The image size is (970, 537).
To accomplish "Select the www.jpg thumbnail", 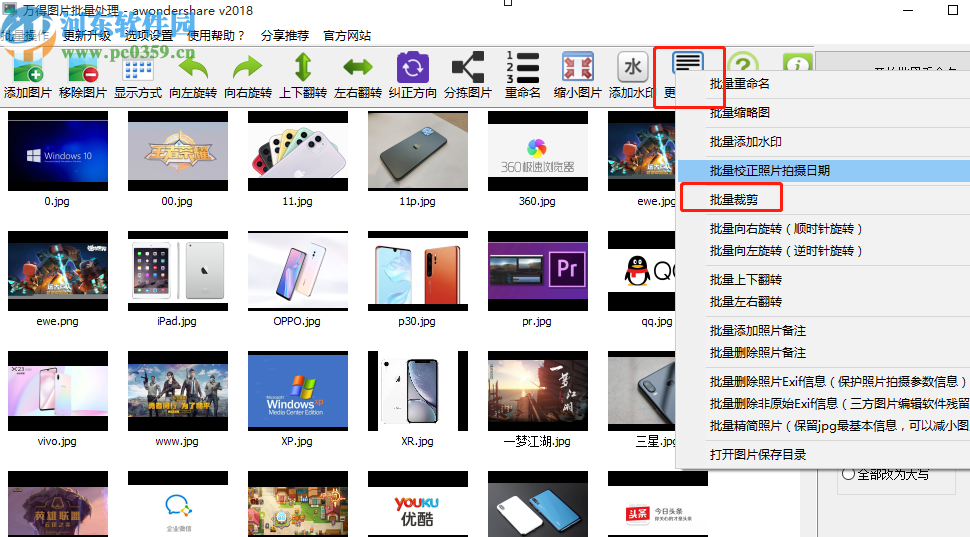I will pos(178,391).
